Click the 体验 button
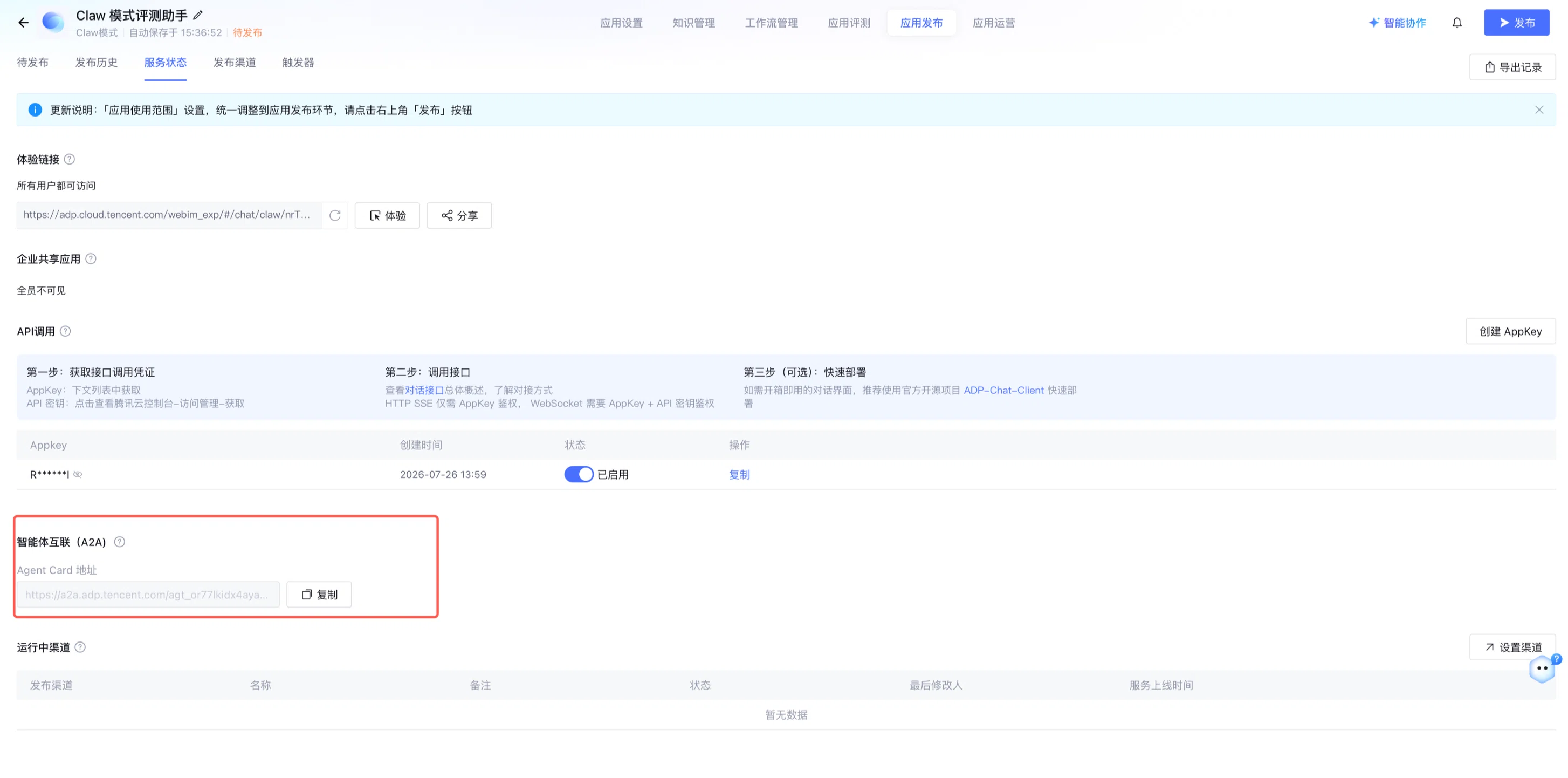The height and width of the screenshot is (778, 1568). pyautogui.click(x=387, y=216)
